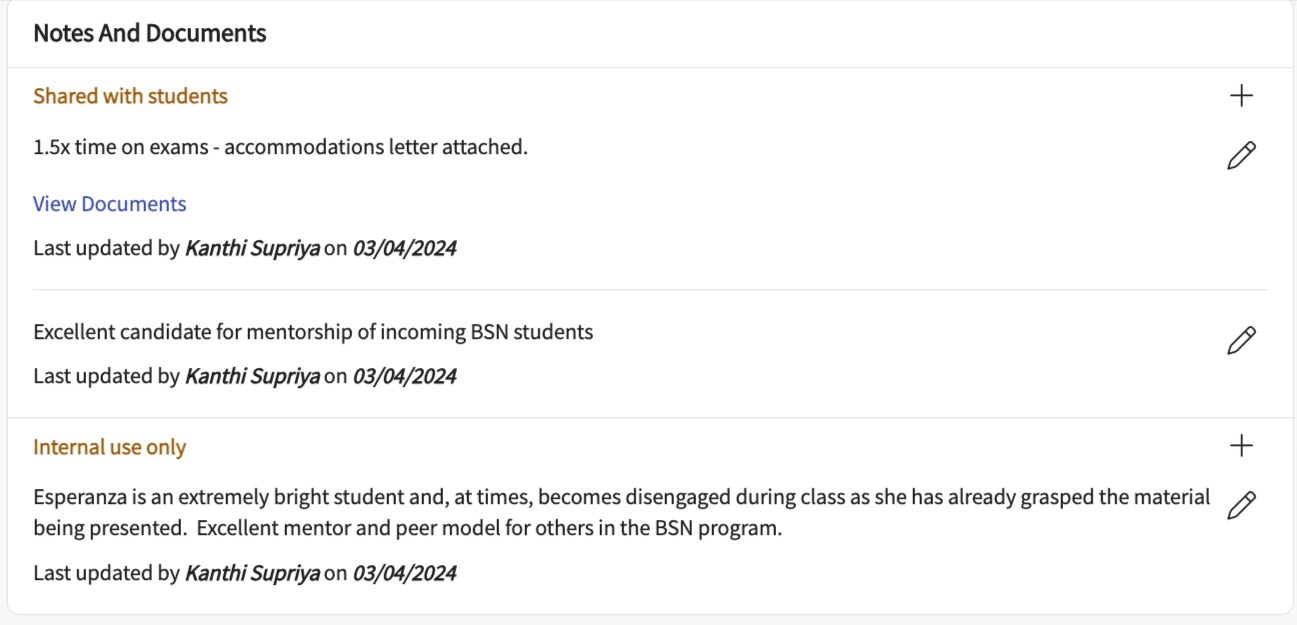Click the Internal use only section heading
Screen dimensions: 1297x625
coord(110,447)
